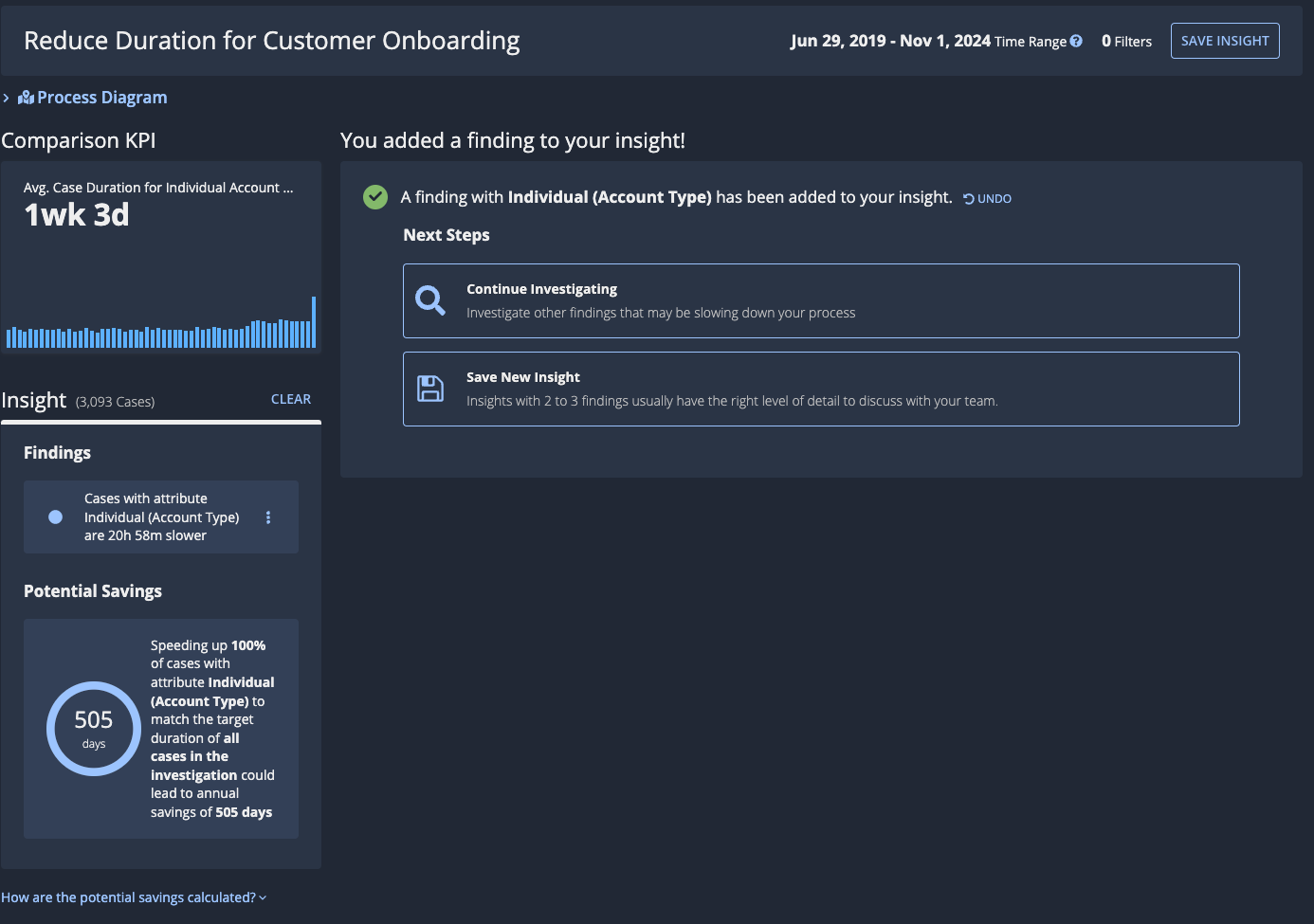The height and width of the screenshot is (924, 1314).
Task: Open the 0 Filters control
Action: coord(1126,41)
